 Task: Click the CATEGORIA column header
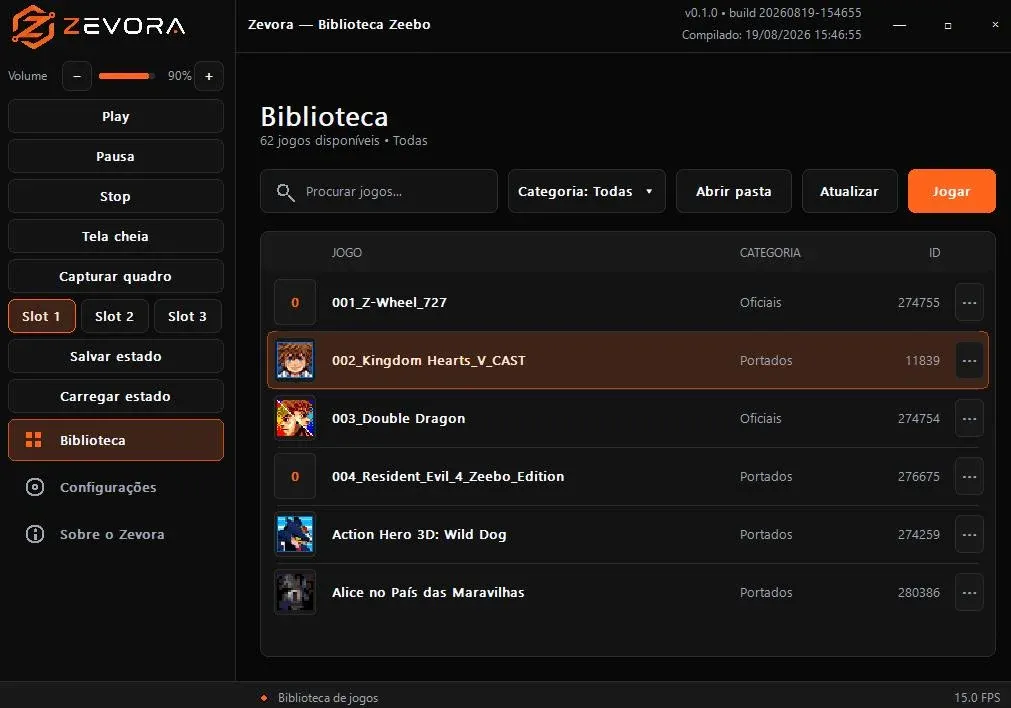pyautogui.click(x=770, y=253)
